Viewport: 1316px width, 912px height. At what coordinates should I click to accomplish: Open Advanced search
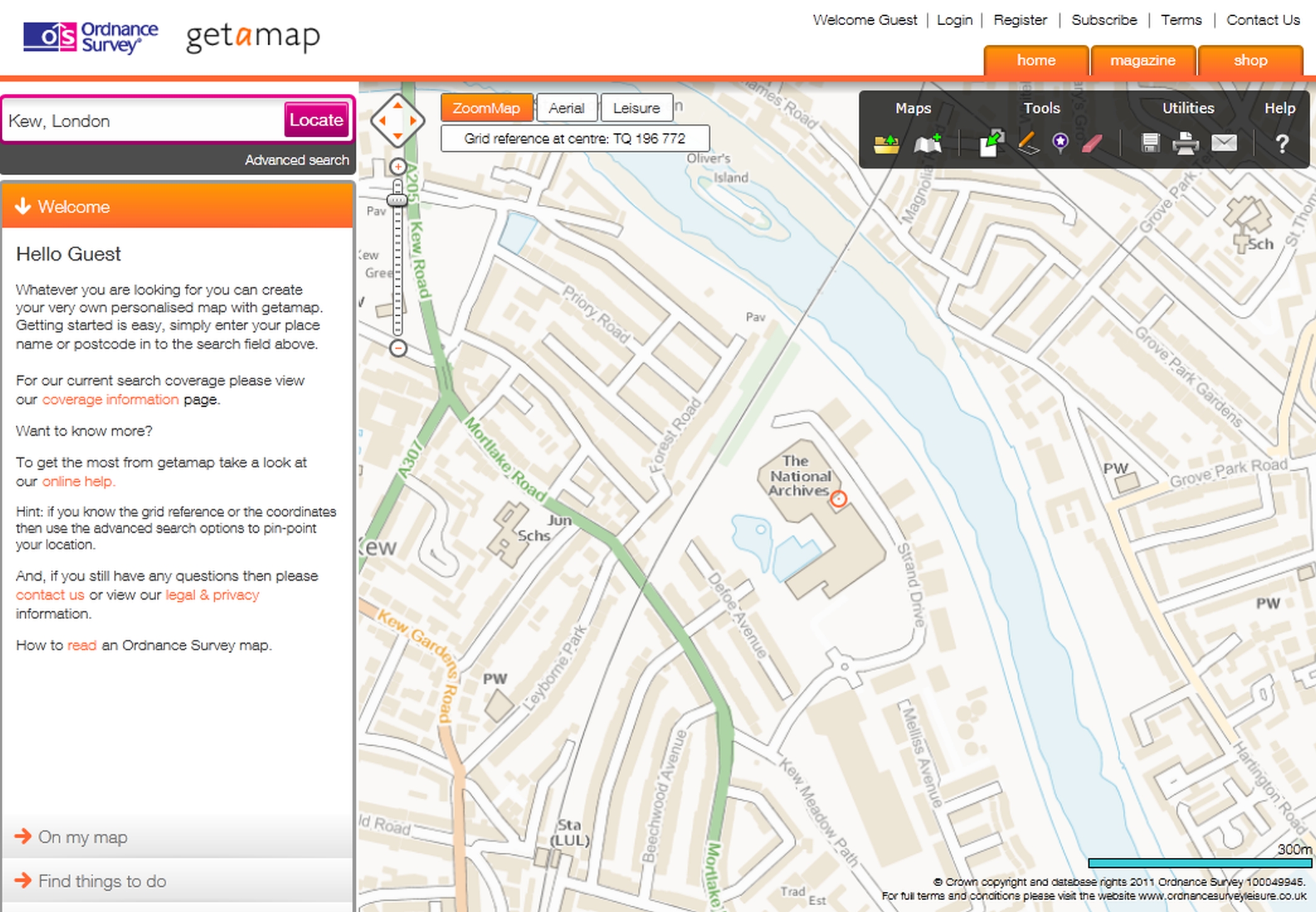(297, 160)
